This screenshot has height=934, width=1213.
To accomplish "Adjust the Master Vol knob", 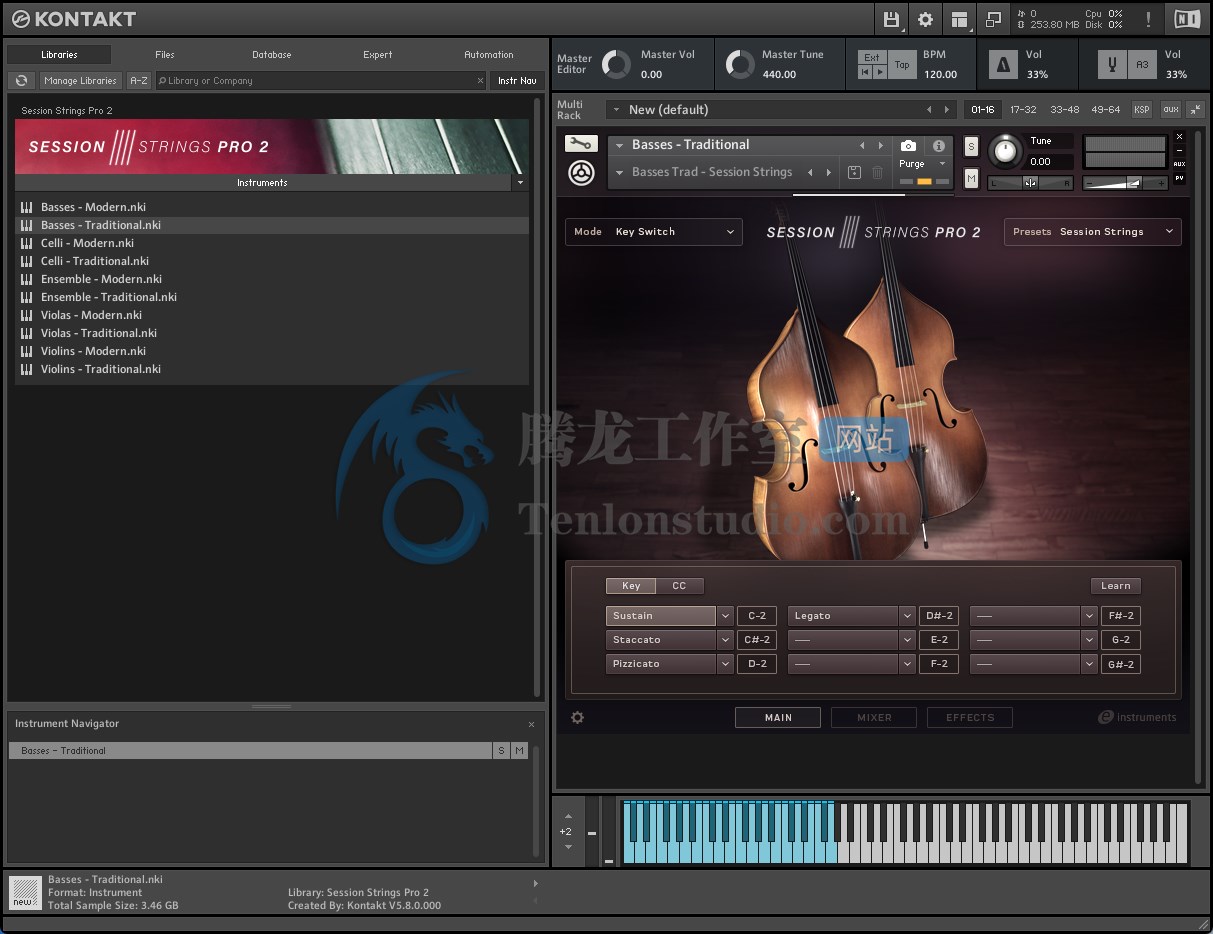I will (616, 65).
